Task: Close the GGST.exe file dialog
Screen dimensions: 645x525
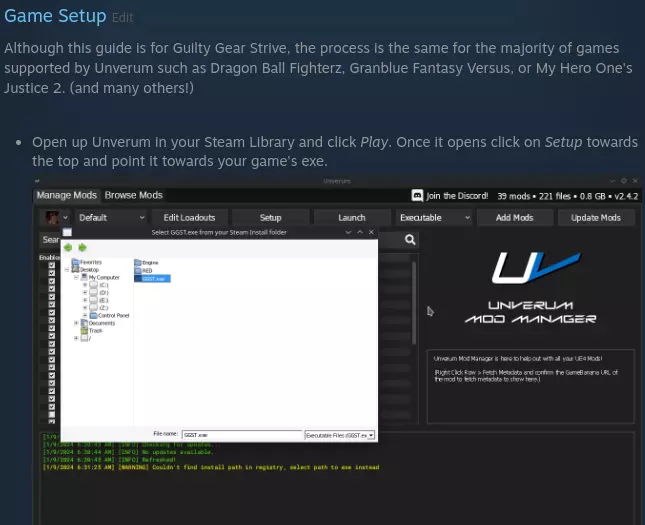Action: click(x=371, y=232)
